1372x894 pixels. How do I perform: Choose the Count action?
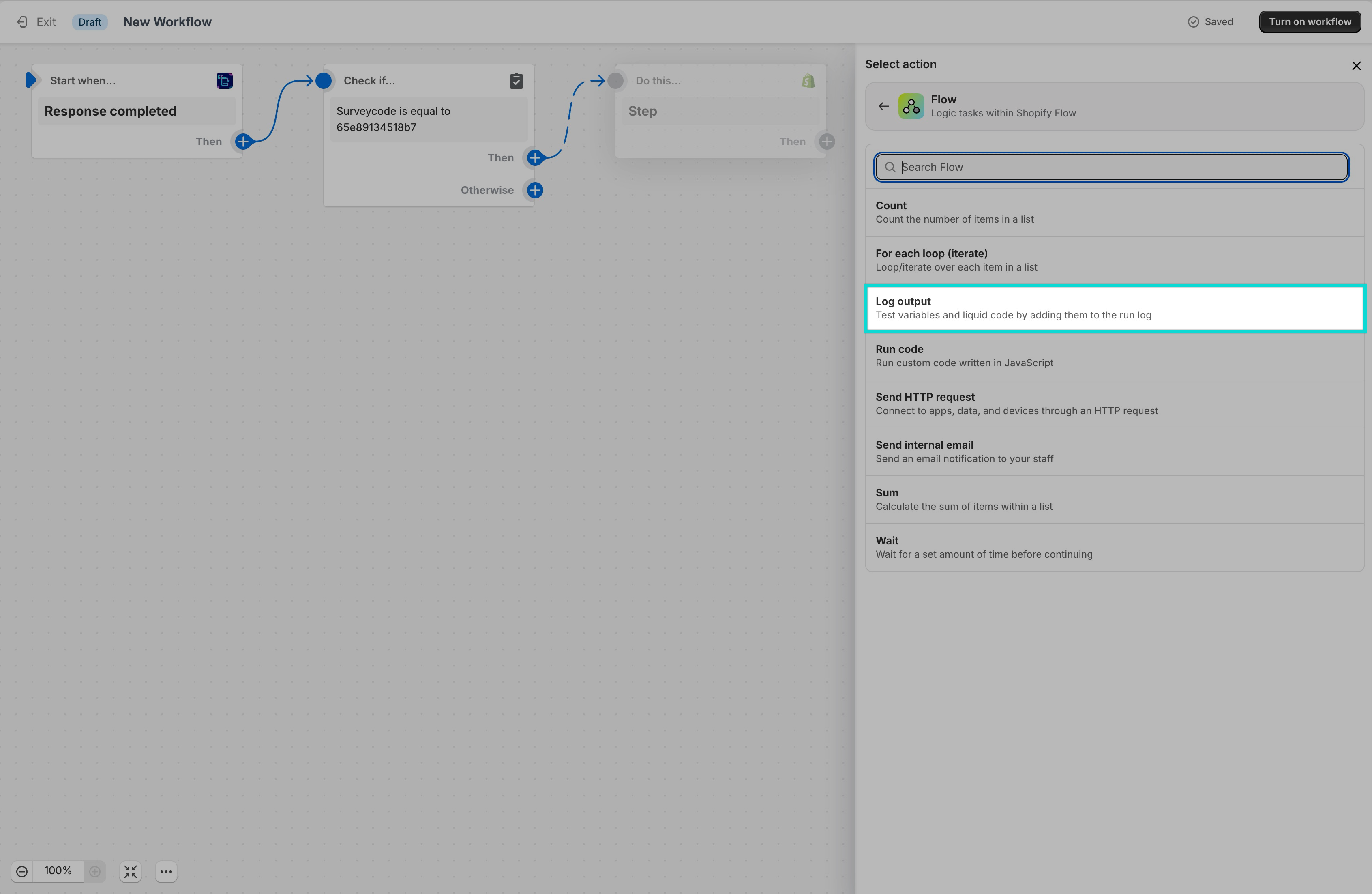(1114, 212)
